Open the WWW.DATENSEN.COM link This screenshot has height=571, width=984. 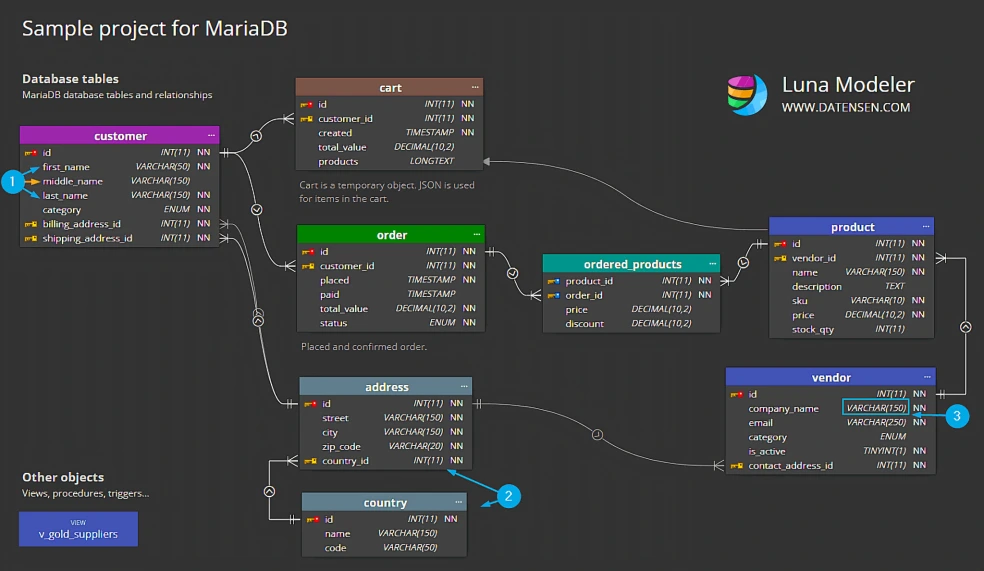click(x=845, y=108)
